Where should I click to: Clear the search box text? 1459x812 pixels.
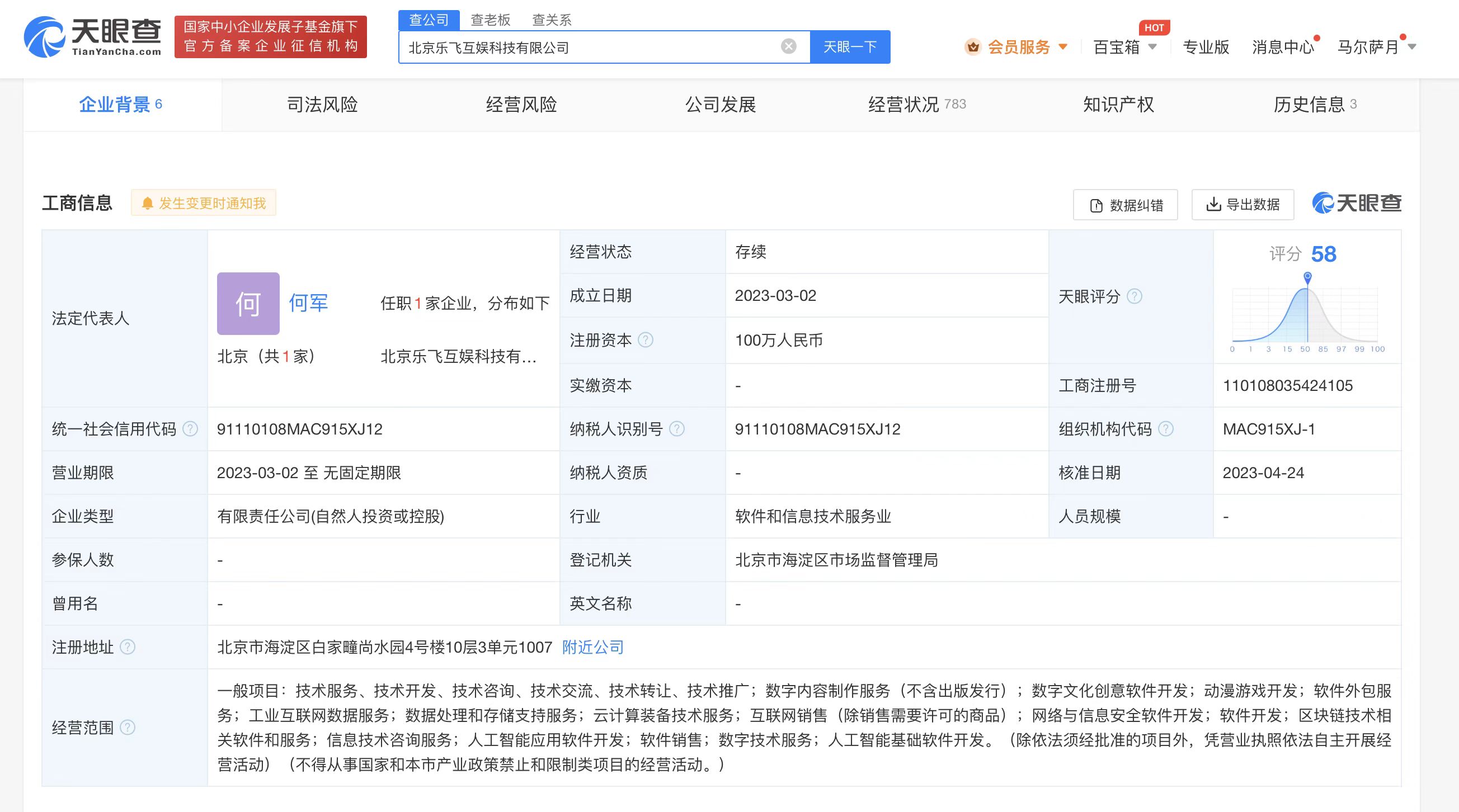[x=788, y=46]
